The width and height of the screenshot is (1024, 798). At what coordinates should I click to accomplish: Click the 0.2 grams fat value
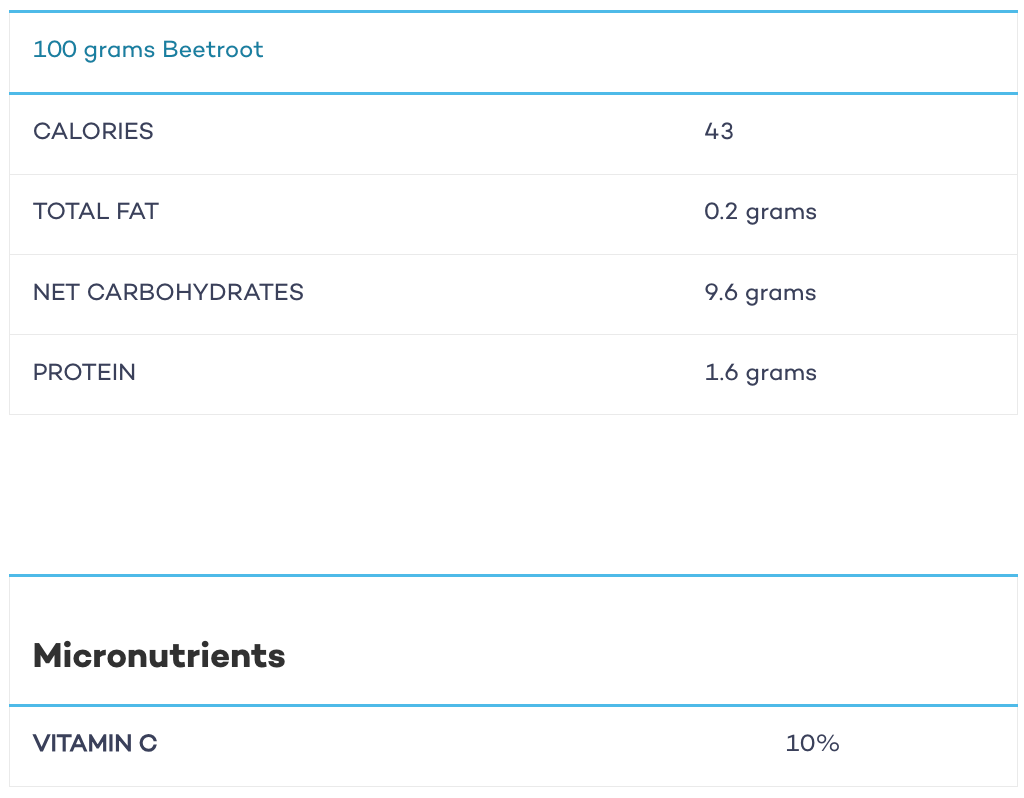pyautogui.click(x=761, y=212)
